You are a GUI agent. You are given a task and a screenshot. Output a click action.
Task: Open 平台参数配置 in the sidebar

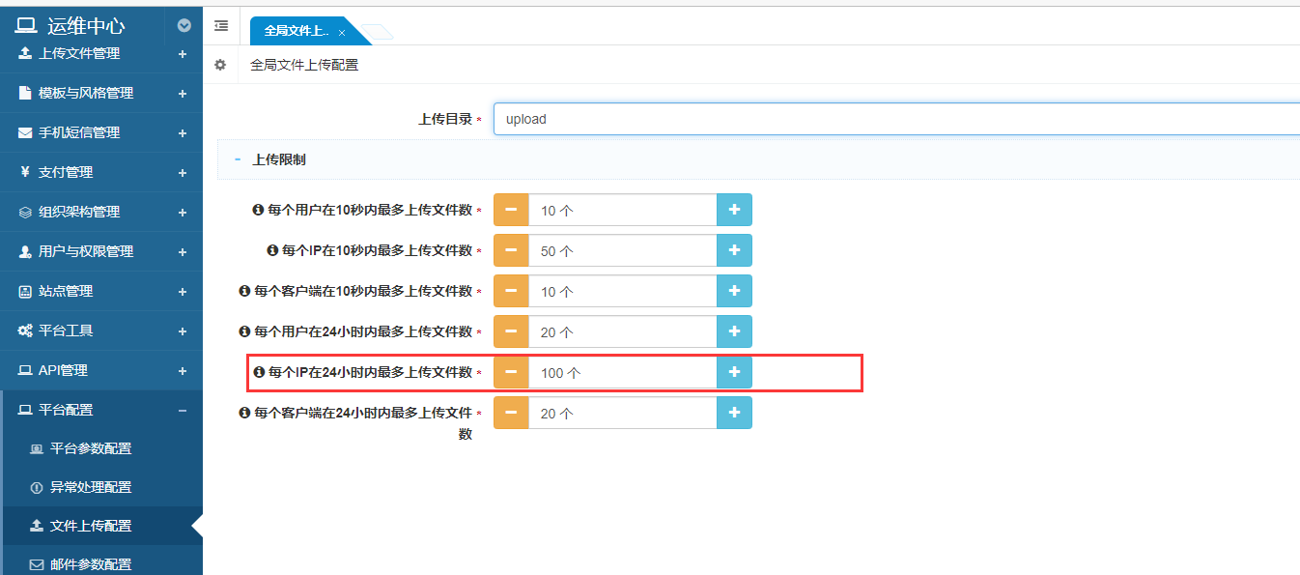click(90, 449)
